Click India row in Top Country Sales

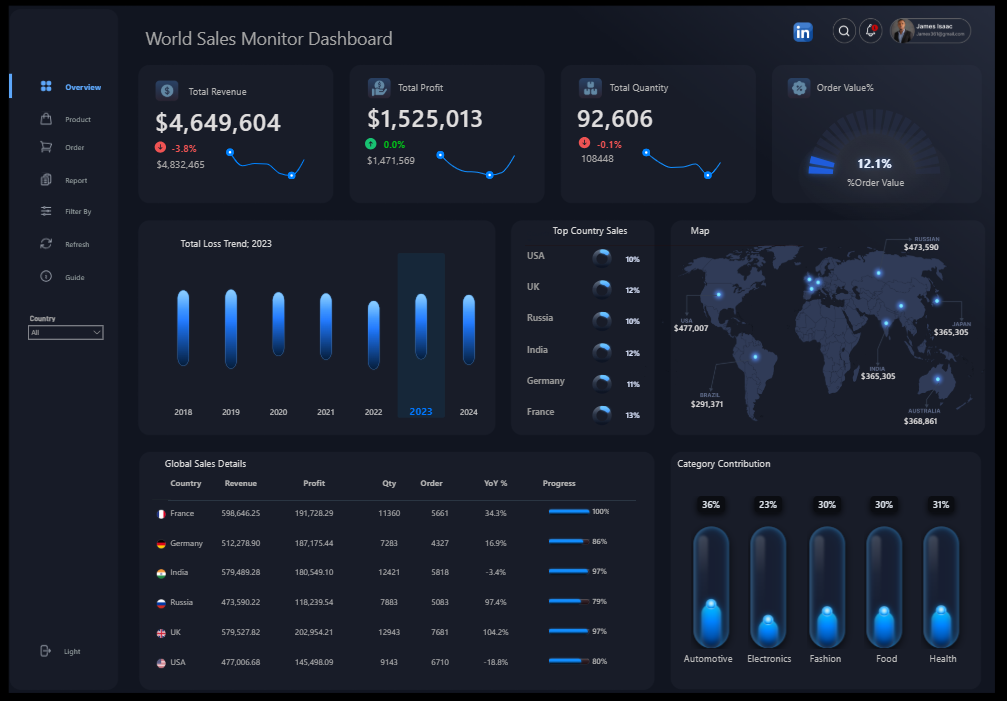click(583, 351)
